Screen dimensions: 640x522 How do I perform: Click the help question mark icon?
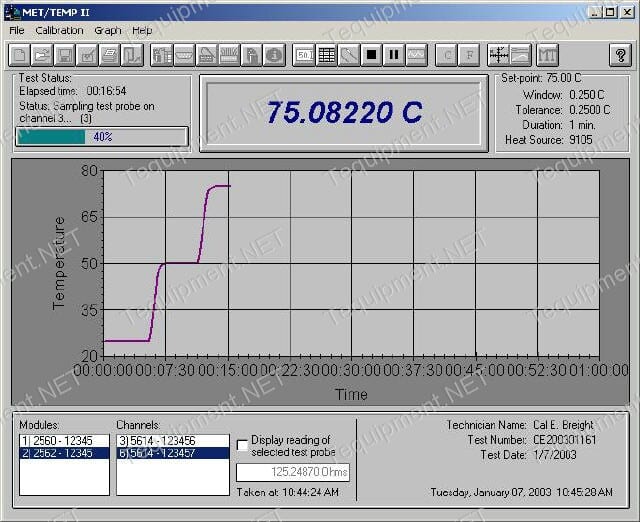coord(620,54)
